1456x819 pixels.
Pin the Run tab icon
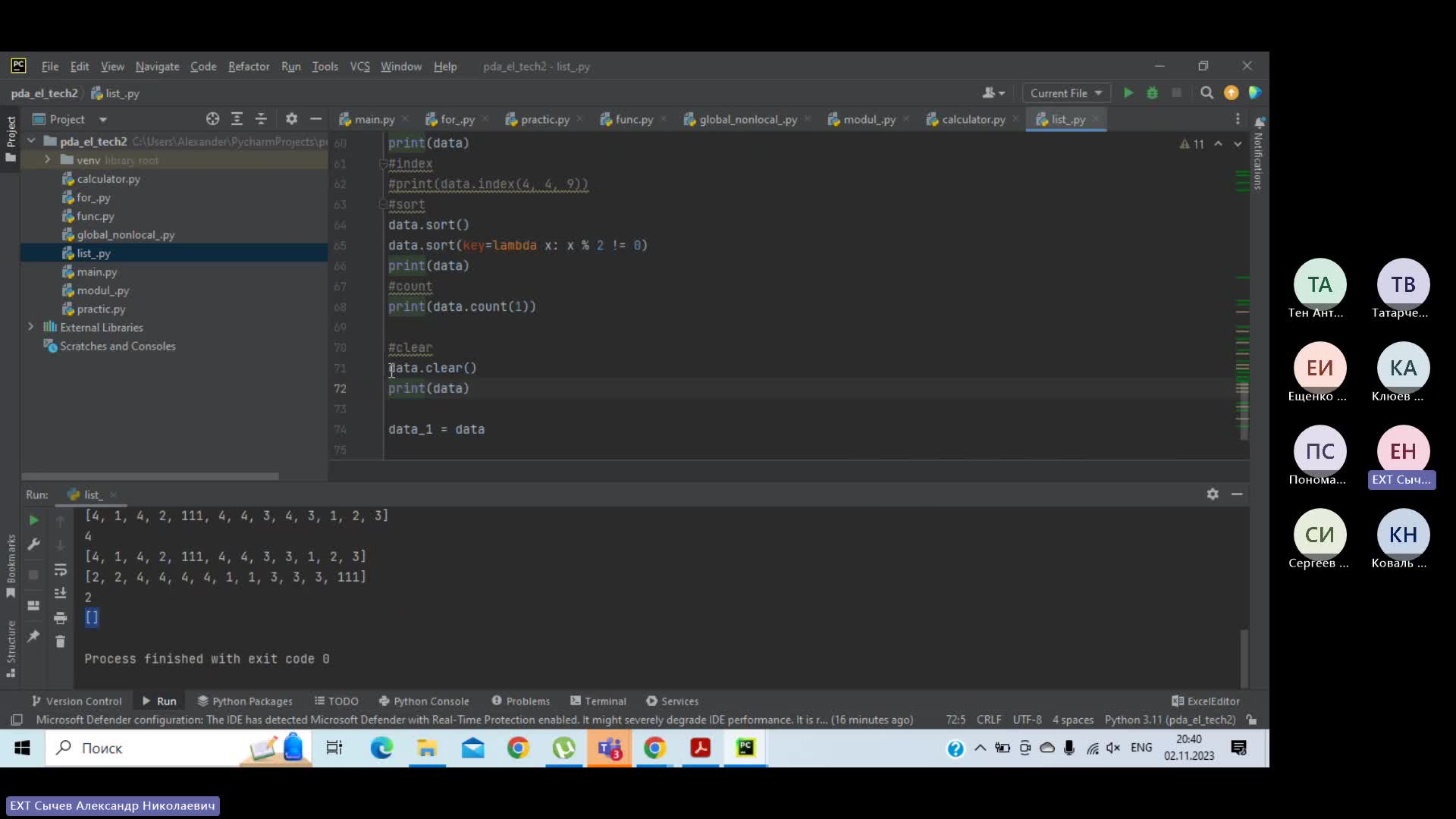tap(33, 636)
